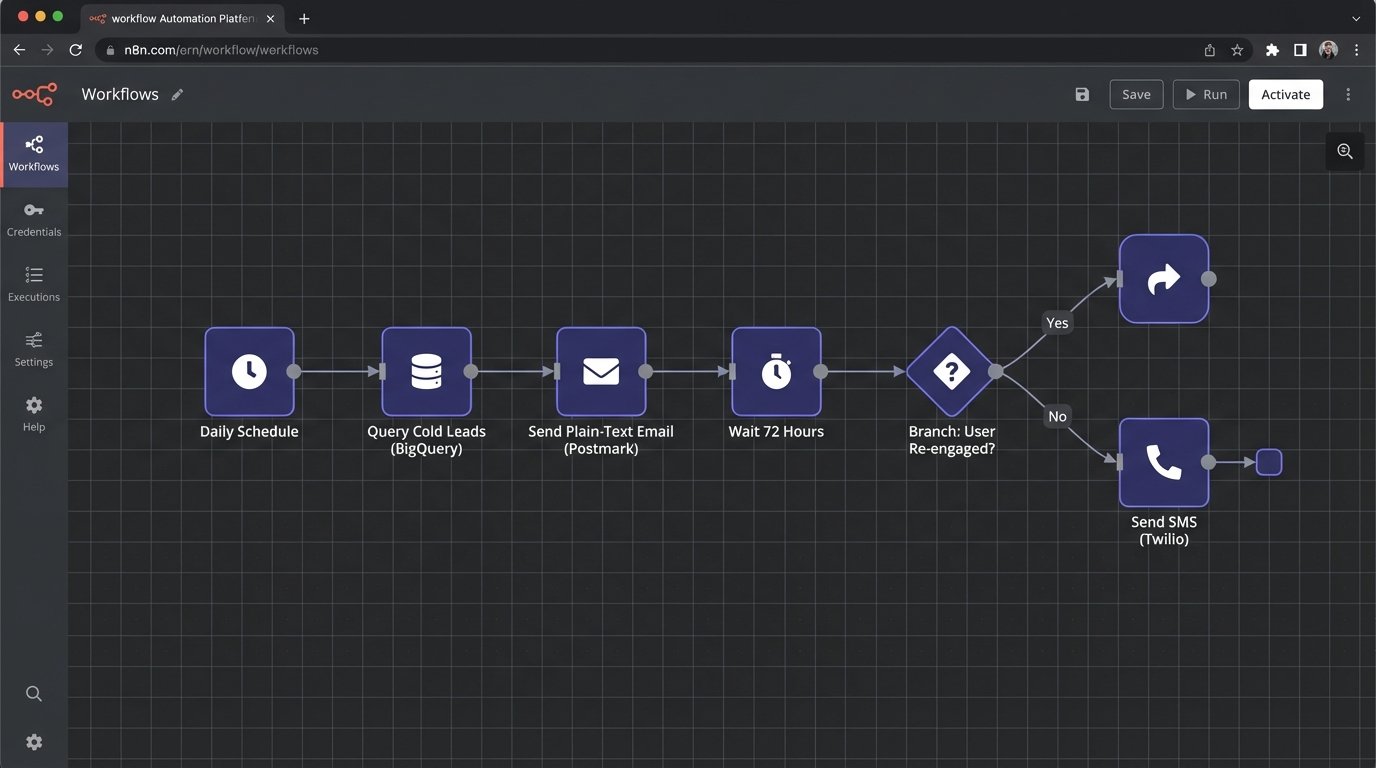1376x768 pixels.
Task: Open the Send Plain-Text Email Postmark node
Action: point(600,370)
